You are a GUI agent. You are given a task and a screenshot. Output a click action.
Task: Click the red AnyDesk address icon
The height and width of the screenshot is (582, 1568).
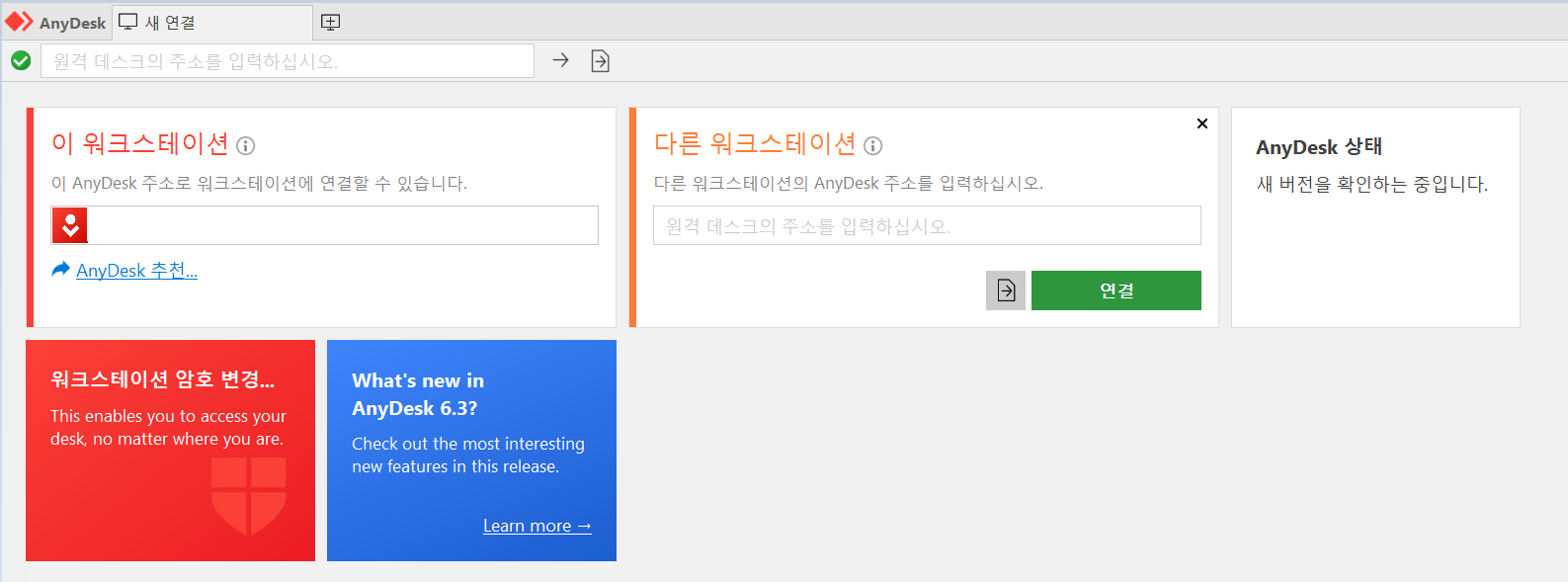[70, 225]
